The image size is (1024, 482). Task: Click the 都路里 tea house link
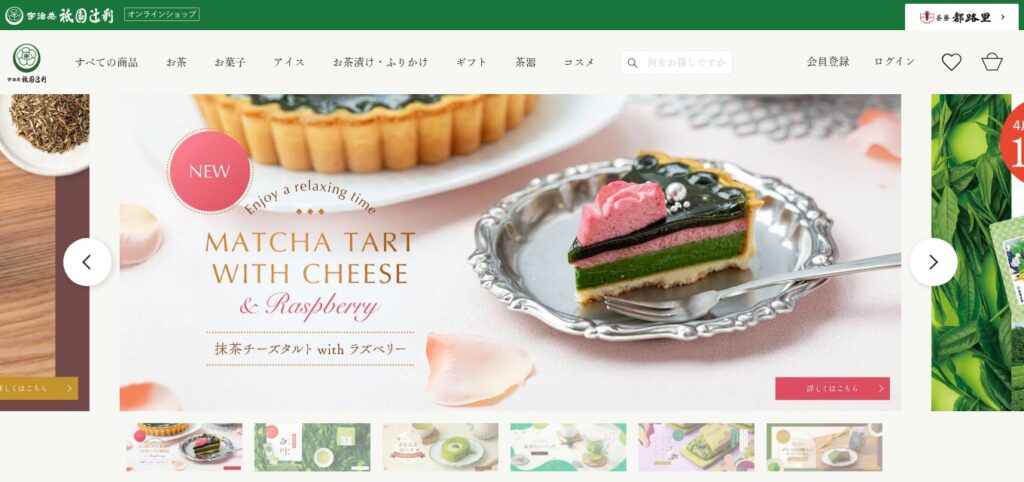961,17
